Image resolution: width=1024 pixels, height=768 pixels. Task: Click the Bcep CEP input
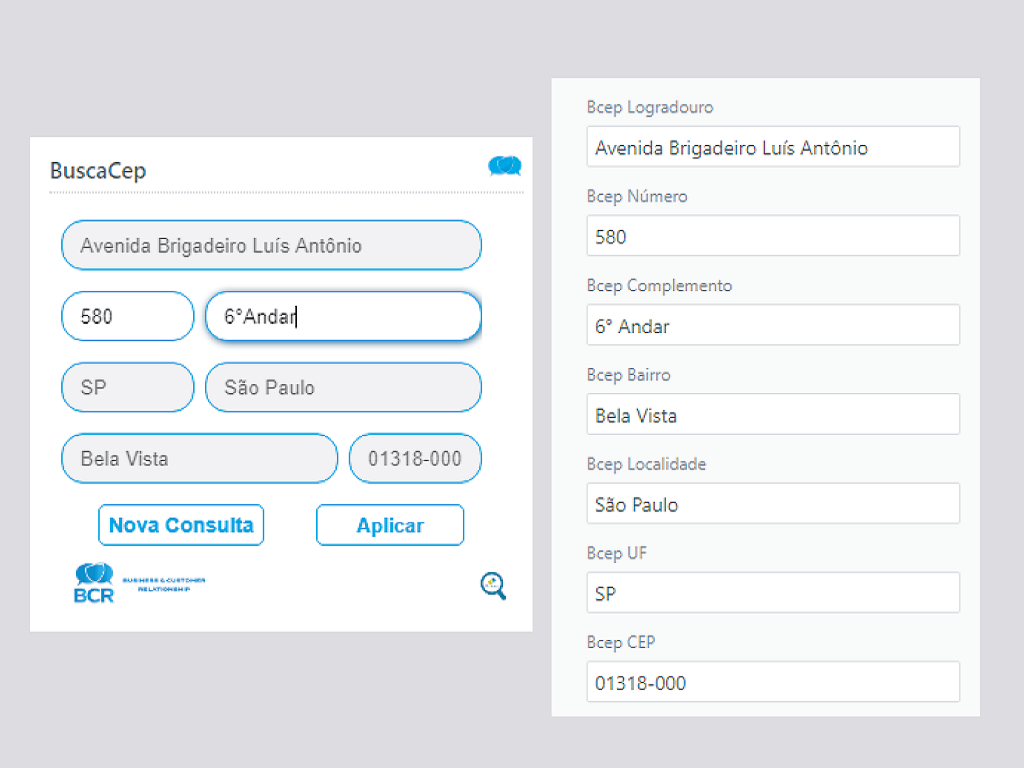(x=772, y=683)
